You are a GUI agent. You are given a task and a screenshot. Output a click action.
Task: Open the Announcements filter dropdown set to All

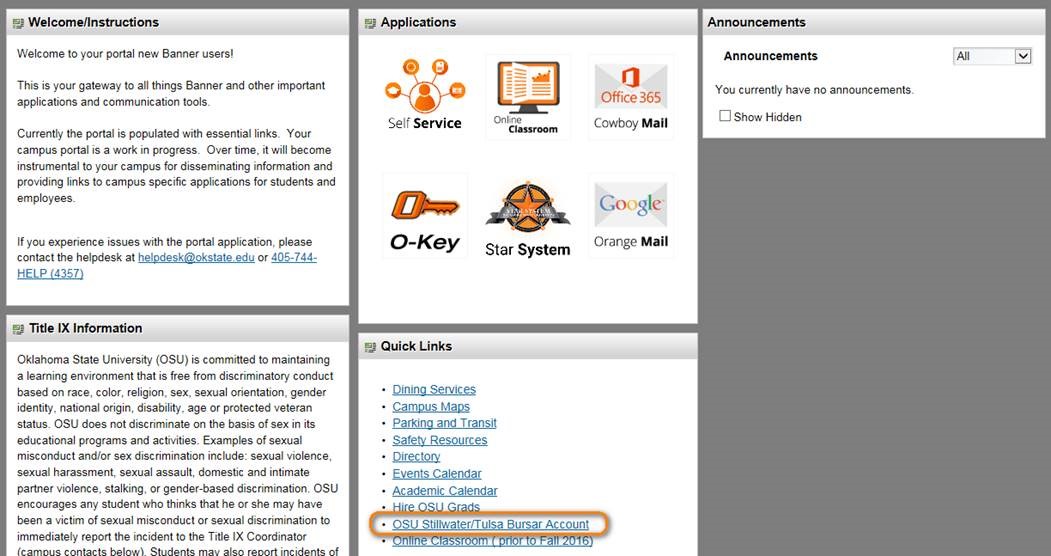992,56
